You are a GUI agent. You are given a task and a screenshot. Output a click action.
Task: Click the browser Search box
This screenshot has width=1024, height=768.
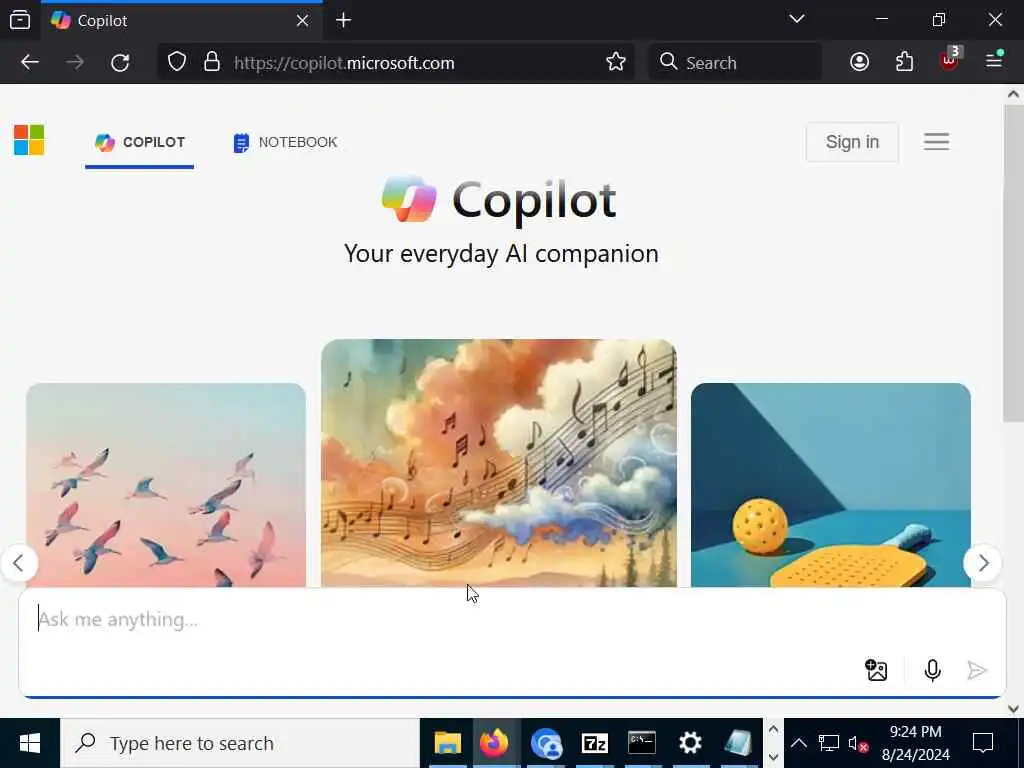point(735,63)
